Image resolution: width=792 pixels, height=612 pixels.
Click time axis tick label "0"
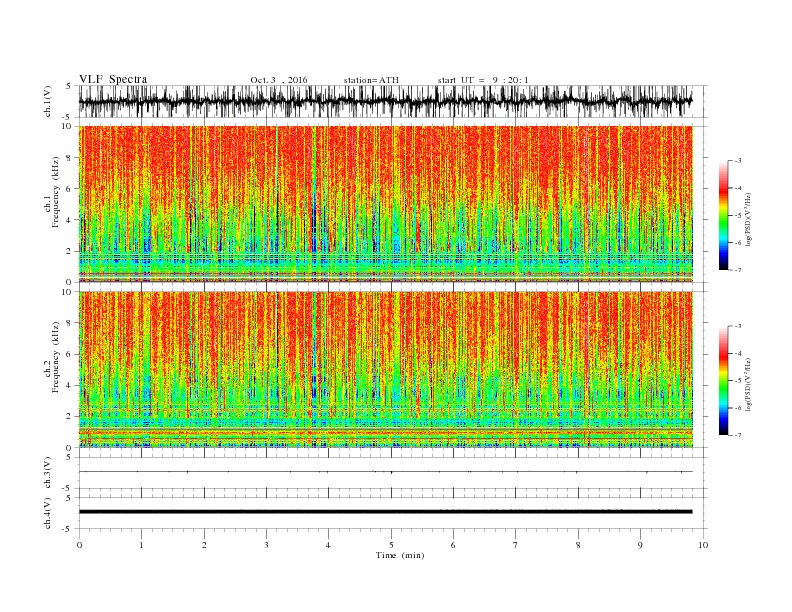[x=79, y=545]
